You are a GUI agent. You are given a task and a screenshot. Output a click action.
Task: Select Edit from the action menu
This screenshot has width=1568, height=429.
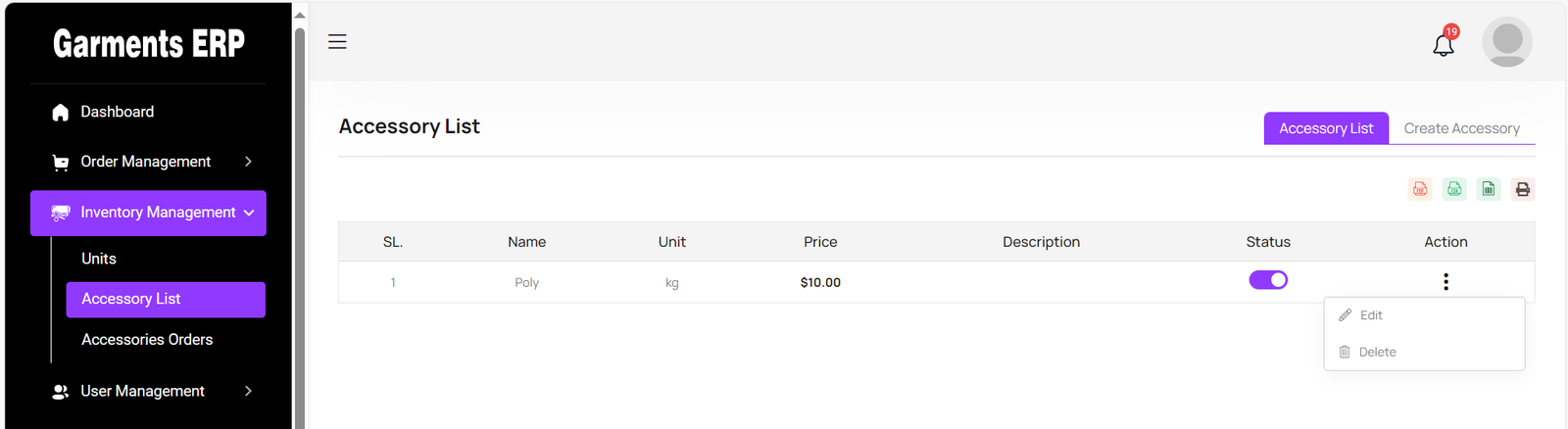[x=1371, y=315]
